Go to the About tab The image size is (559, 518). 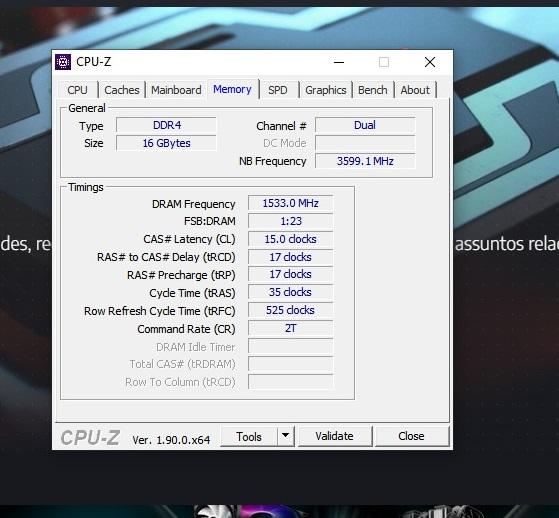click(415, 90)
